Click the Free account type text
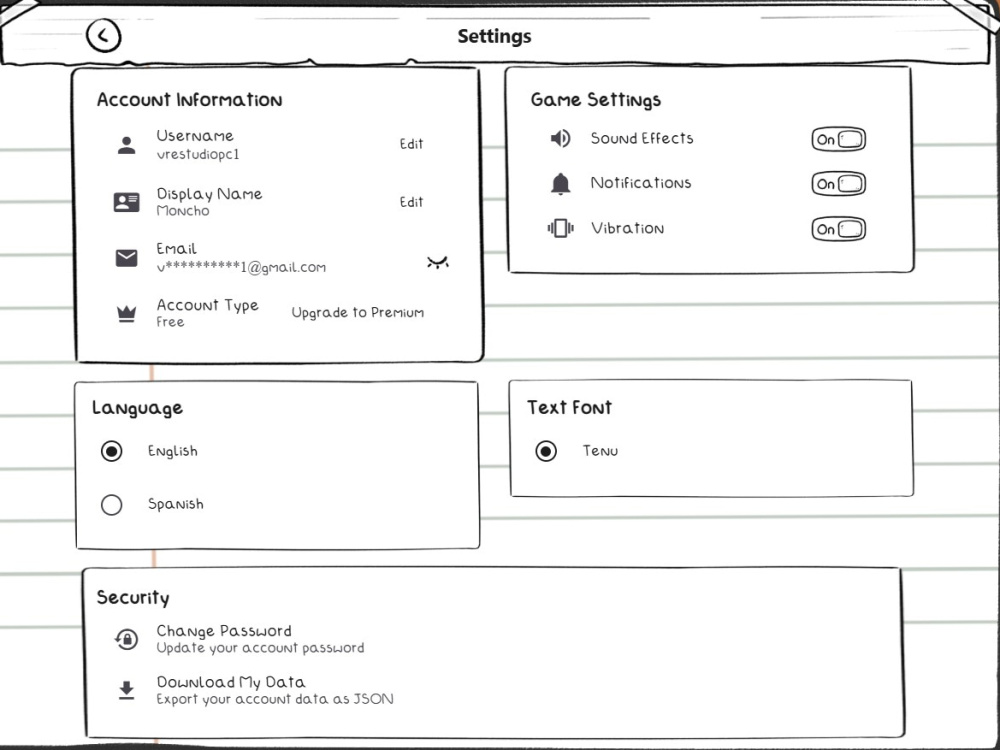 pyautogui.click(x=170, y=322)
